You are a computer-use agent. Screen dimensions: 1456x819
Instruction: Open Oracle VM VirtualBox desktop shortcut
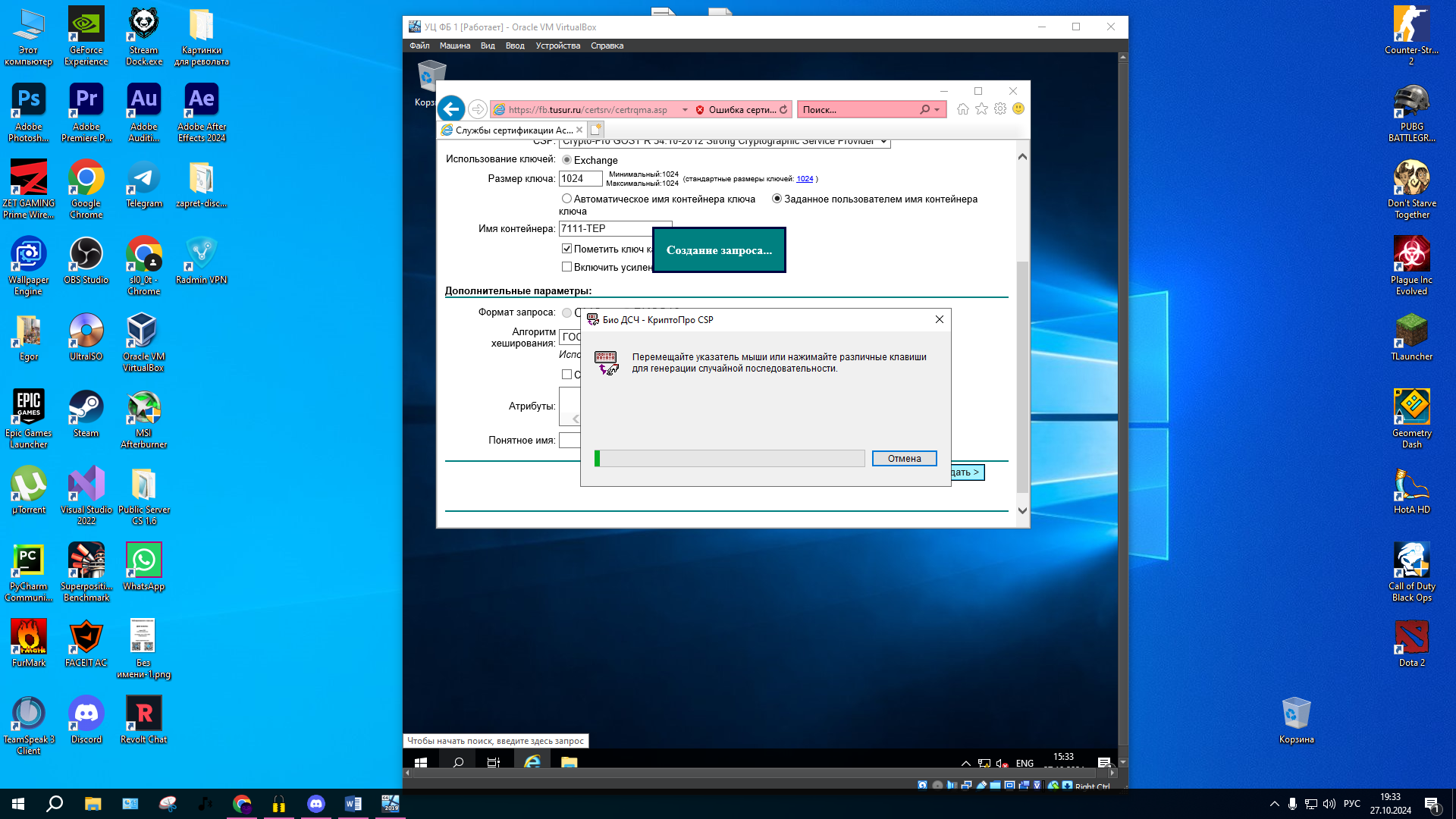tap(144, 342)
